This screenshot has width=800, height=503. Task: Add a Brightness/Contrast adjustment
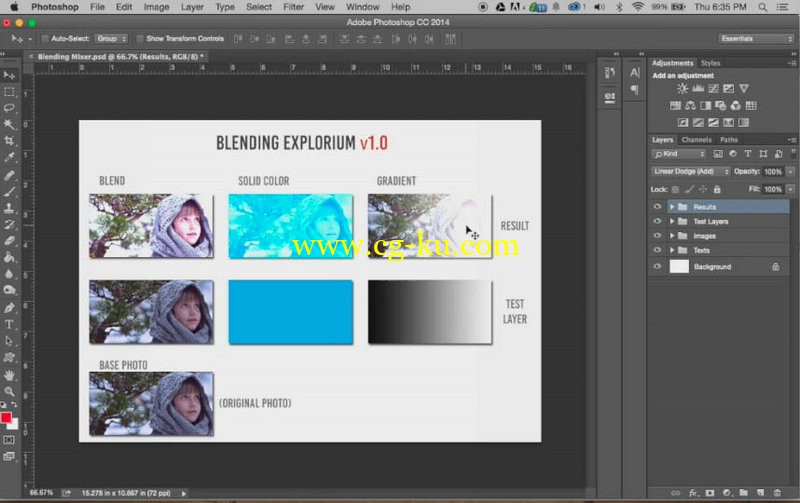682,89
